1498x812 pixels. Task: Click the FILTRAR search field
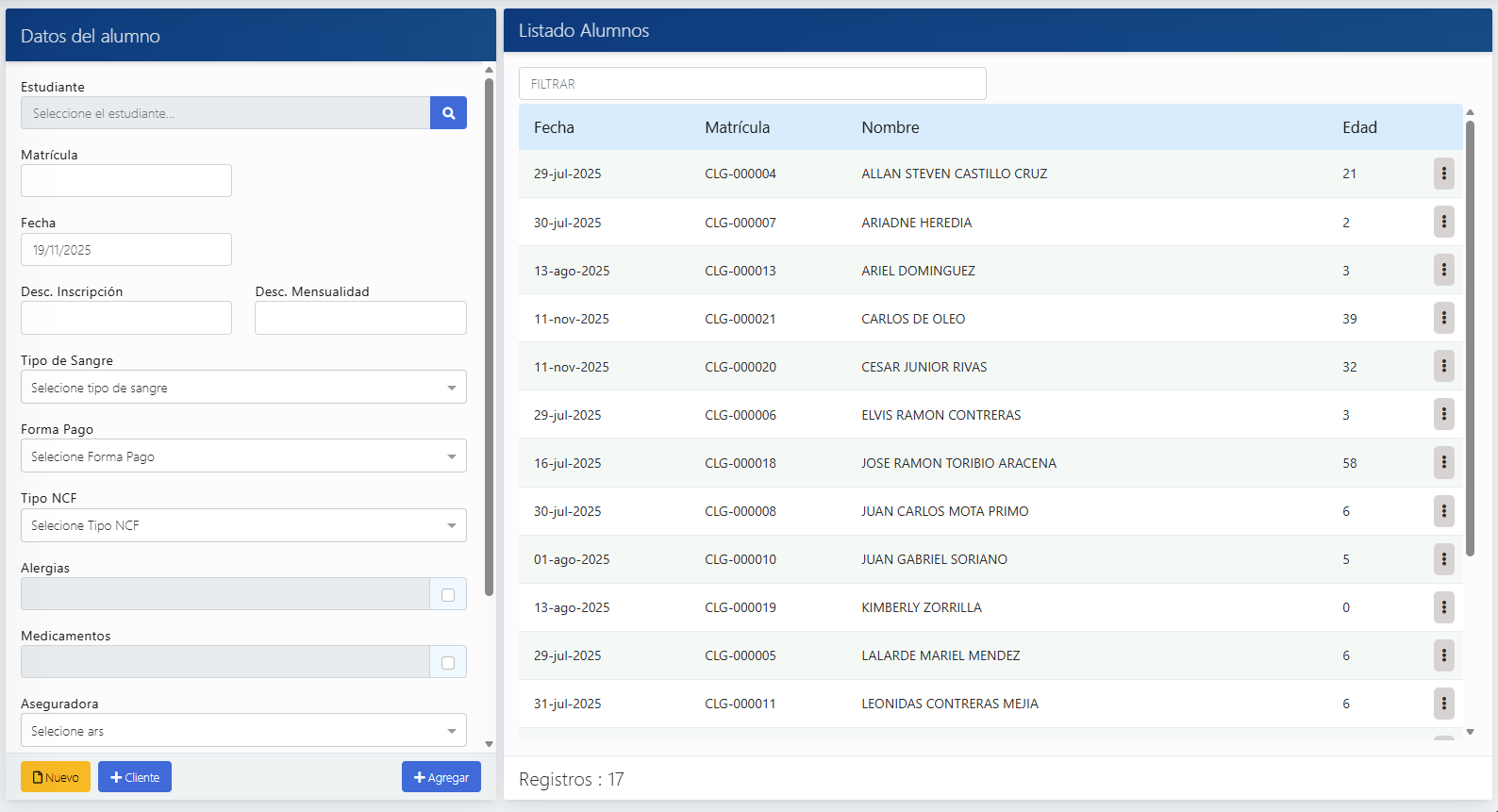(752, 84)
